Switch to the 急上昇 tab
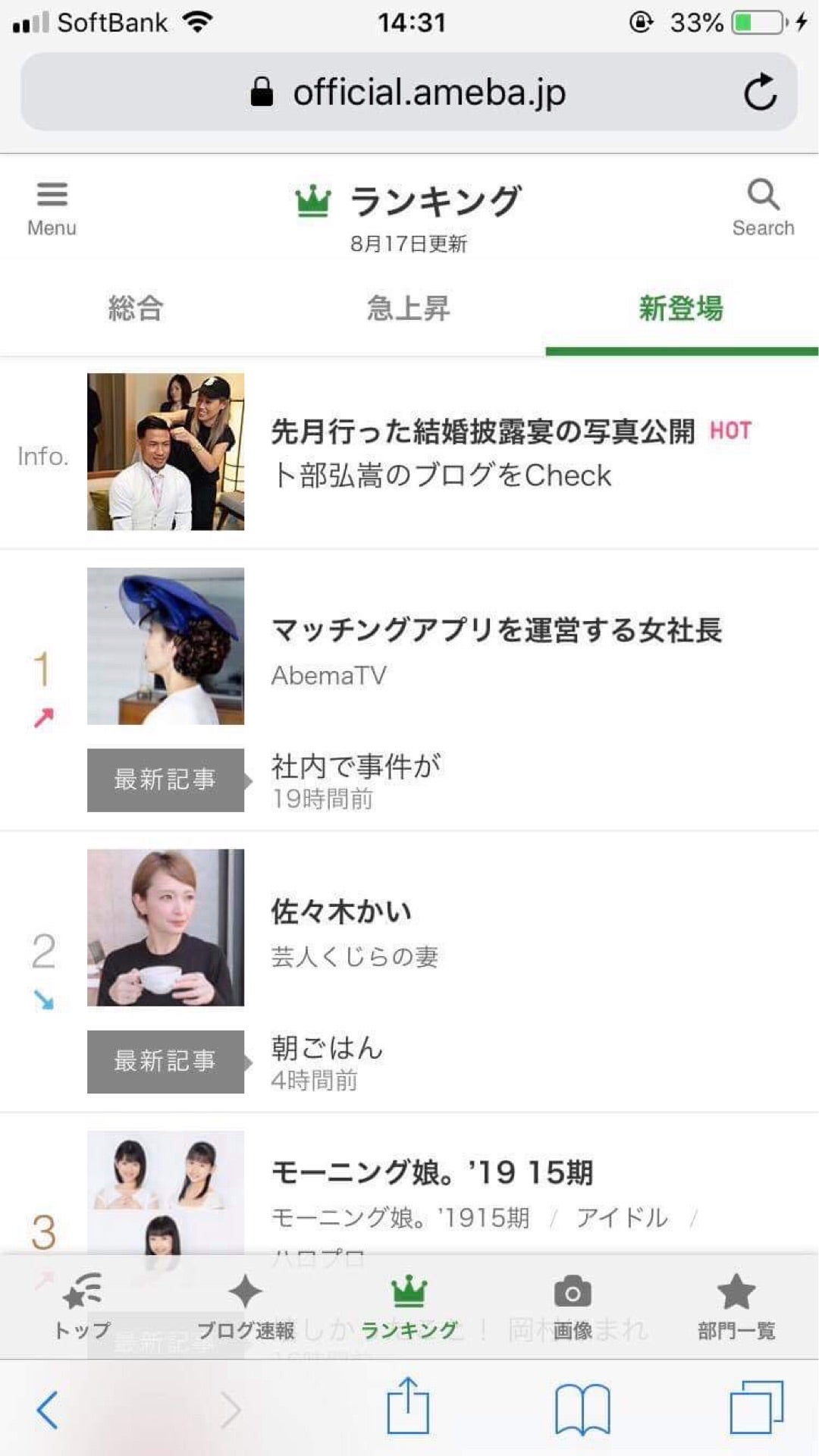819x1456 pixels. pos(409,309)
